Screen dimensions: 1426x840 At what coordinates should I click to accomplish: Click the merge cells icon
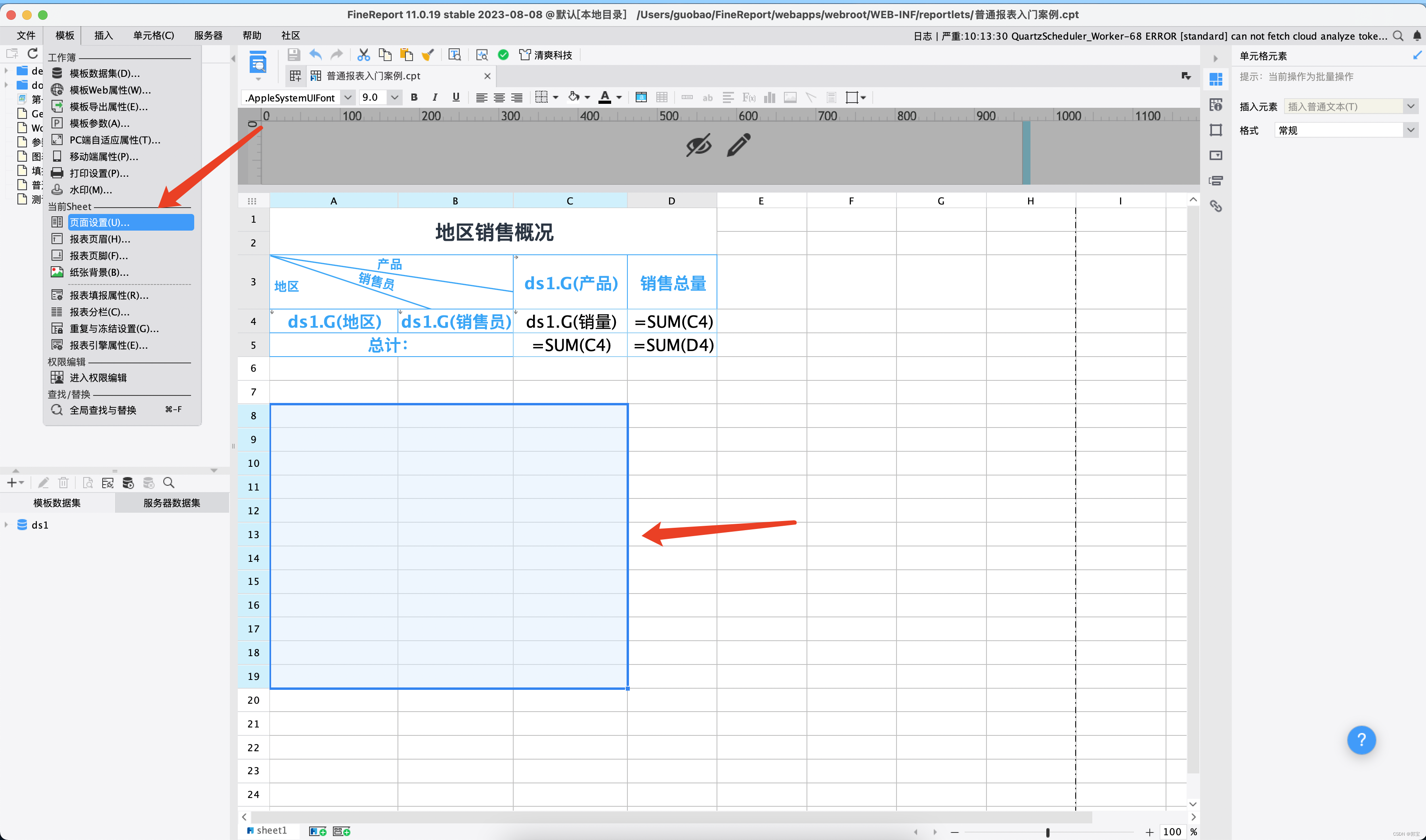tap(641, 97)
